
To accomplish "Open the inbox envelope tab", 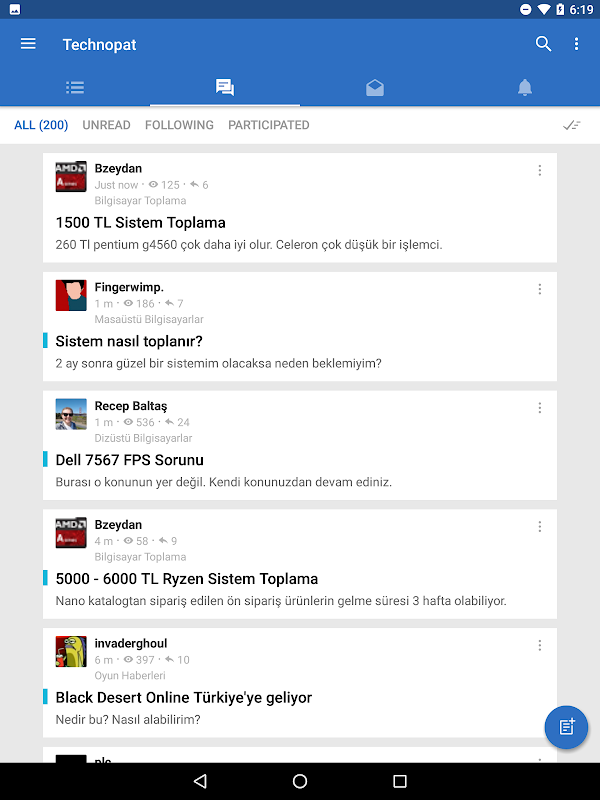I will click(375, 88).
